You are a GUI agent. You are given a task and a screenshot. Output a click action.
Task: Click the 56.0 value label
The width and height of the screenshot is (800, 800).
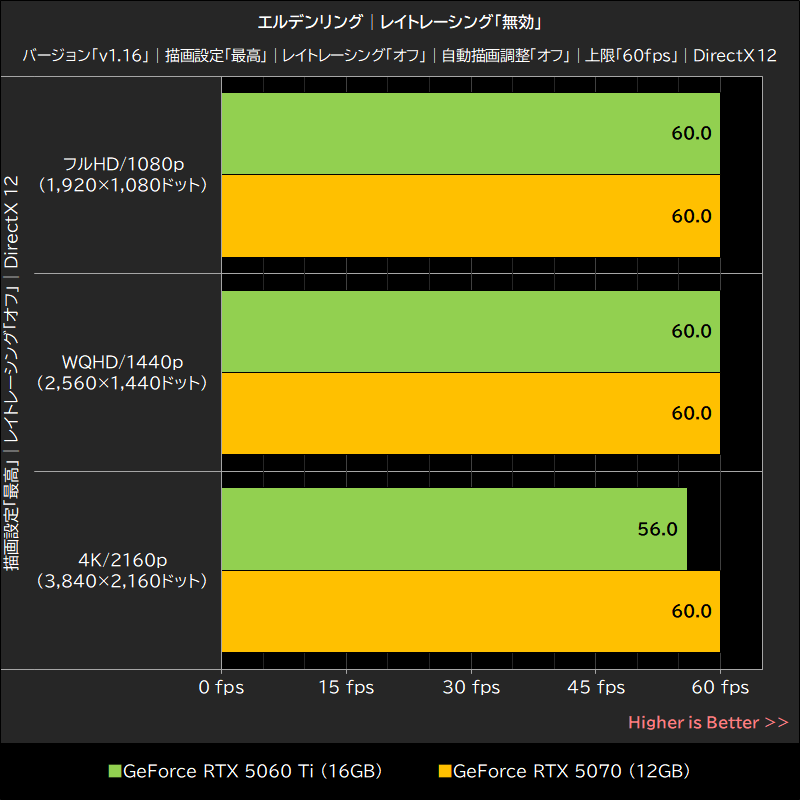pos(657,529)
